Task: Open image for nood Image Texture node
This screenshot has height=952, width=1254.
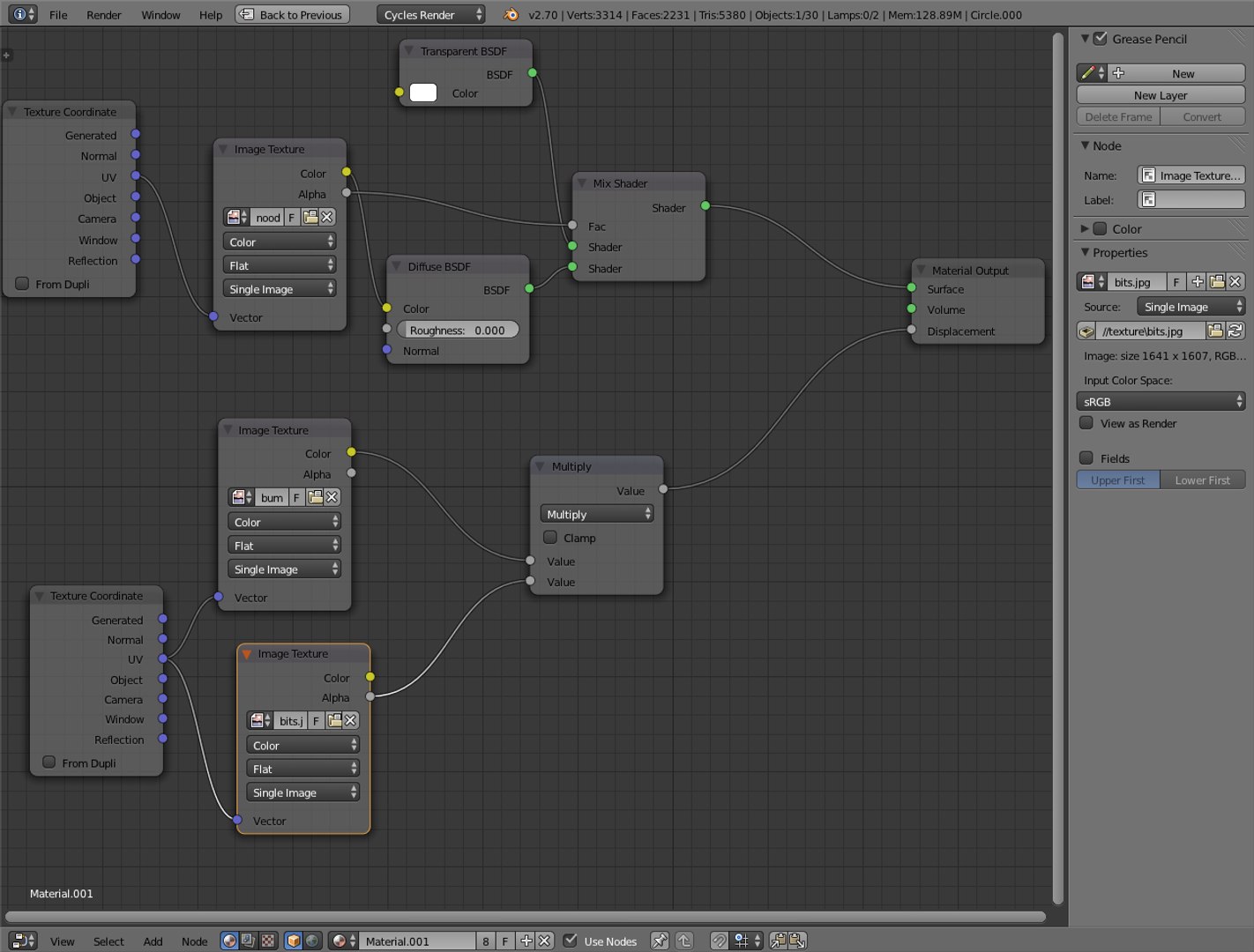Action: [x=310, y=217]
